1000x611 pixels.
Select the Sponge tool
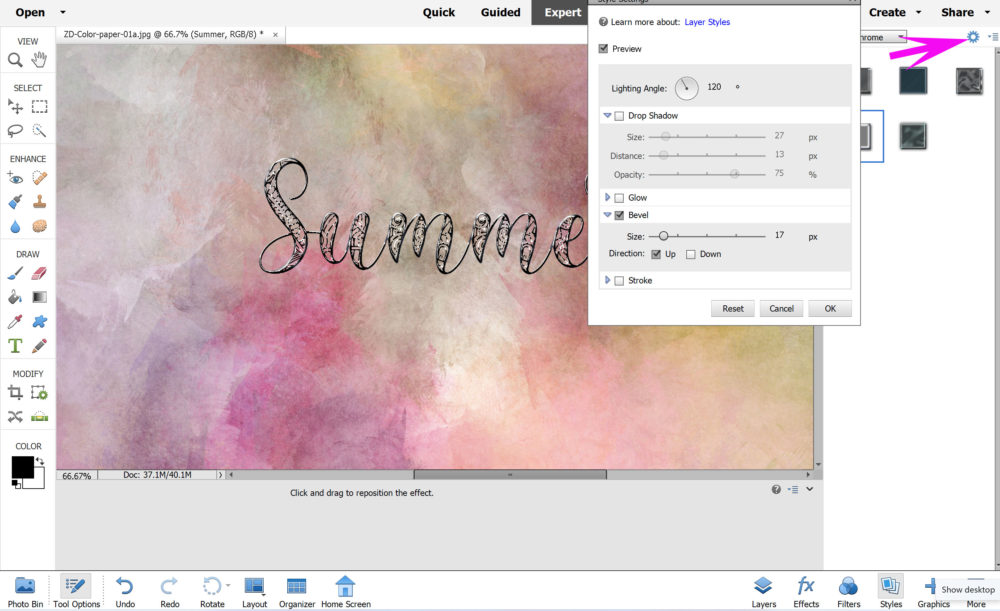coord(40,226)
